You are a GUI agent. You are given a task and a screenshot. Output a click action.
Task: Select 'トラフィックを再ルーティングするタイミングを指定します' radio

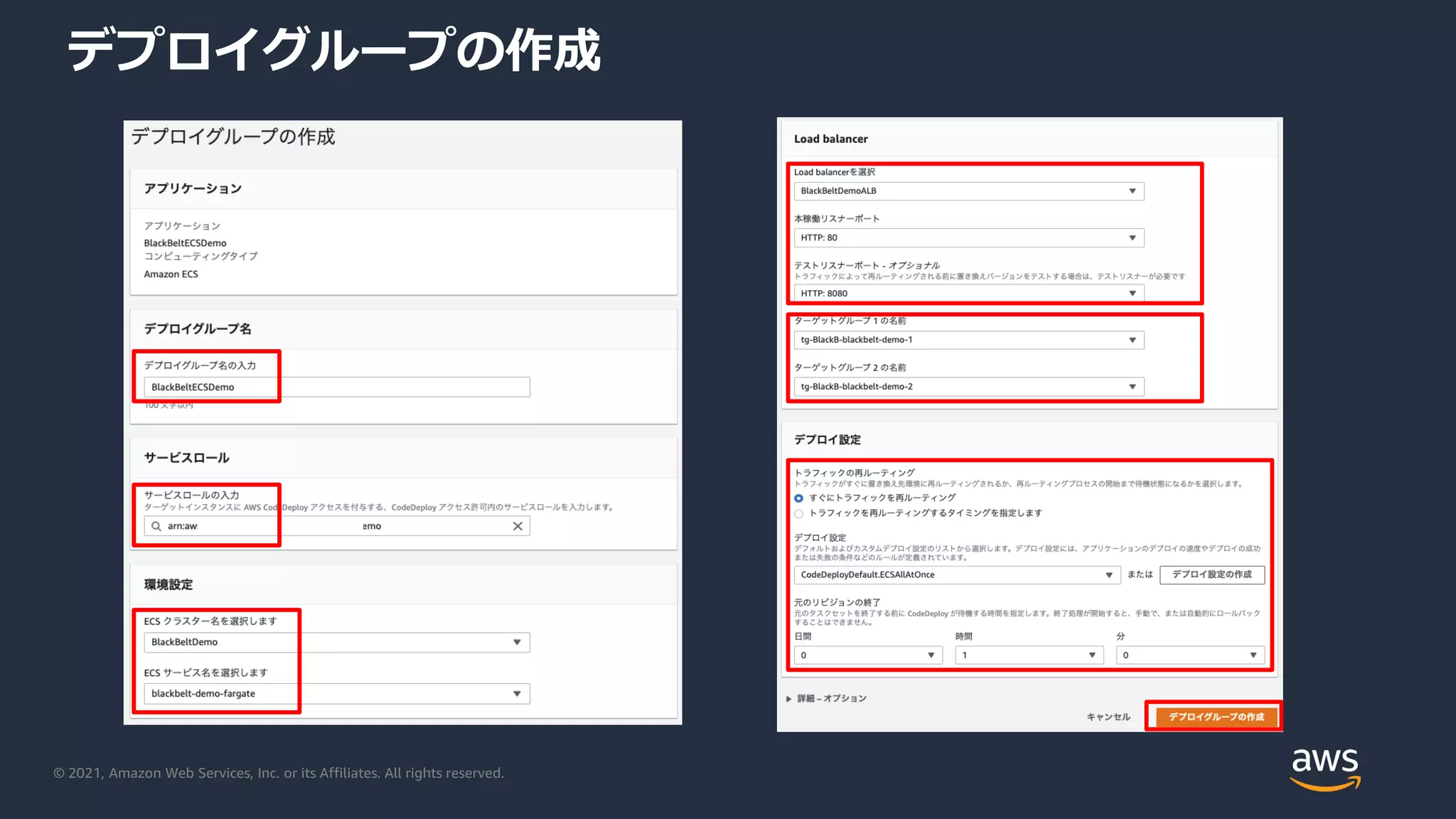pyautogui.click(x=799, y=513)
